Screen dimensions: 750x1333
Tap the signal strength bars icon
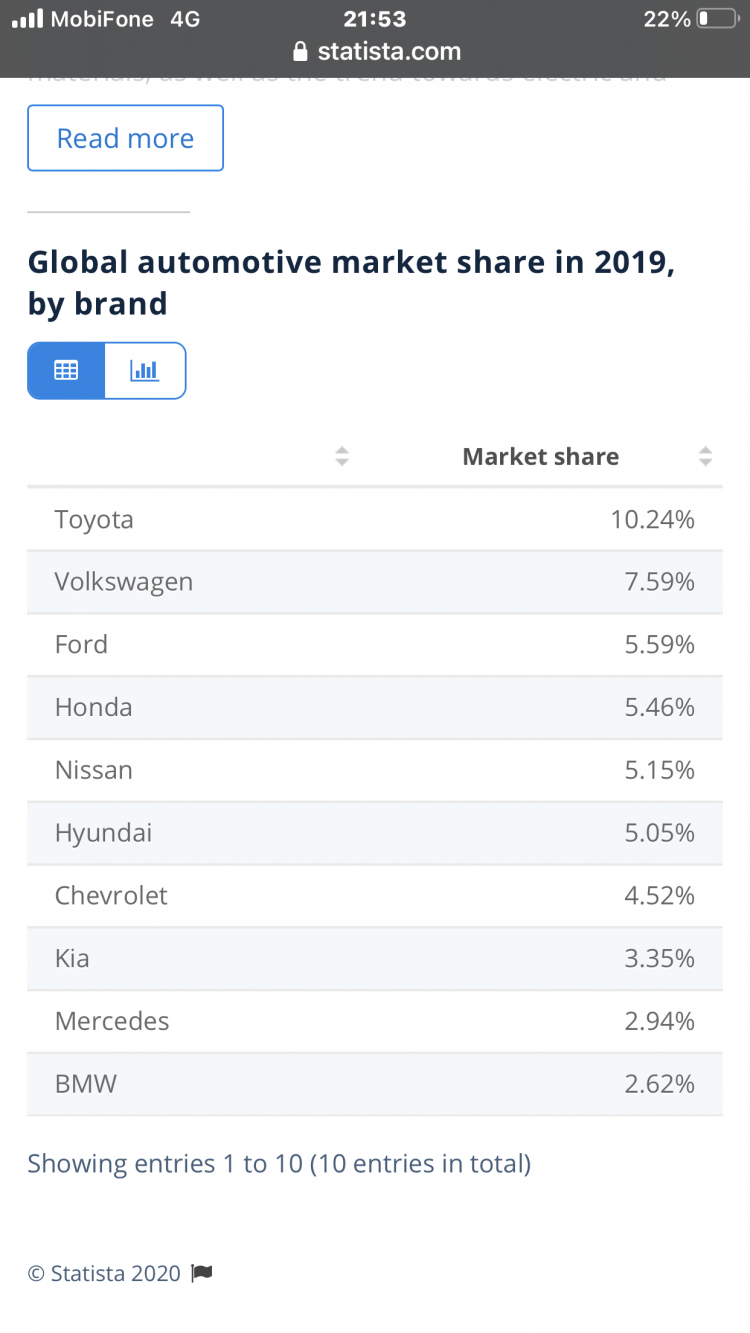[26, 19]
